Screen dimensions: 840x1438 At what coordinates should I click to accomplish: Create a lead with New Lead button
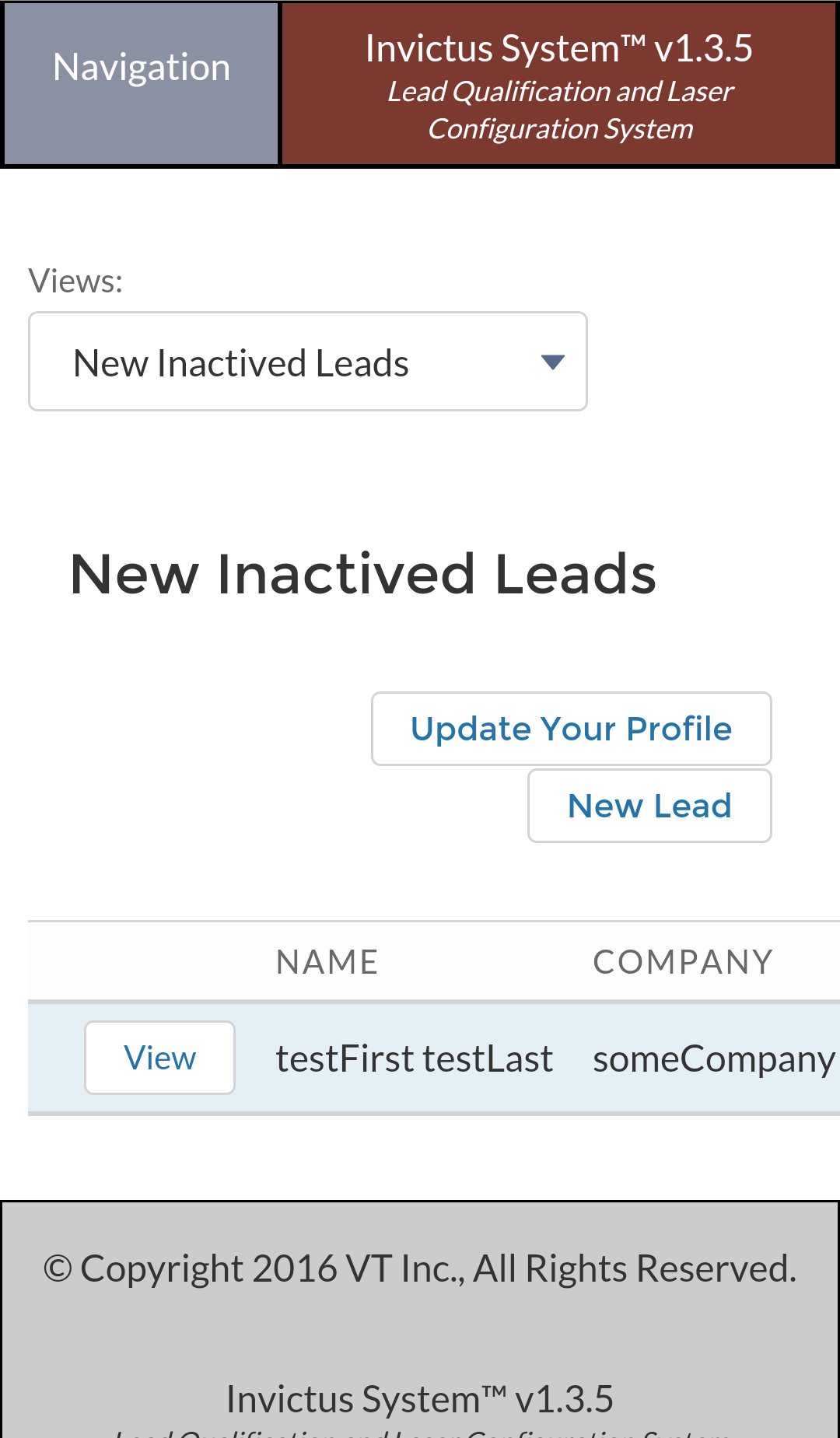pyautogui.click(x=649, y=806)
